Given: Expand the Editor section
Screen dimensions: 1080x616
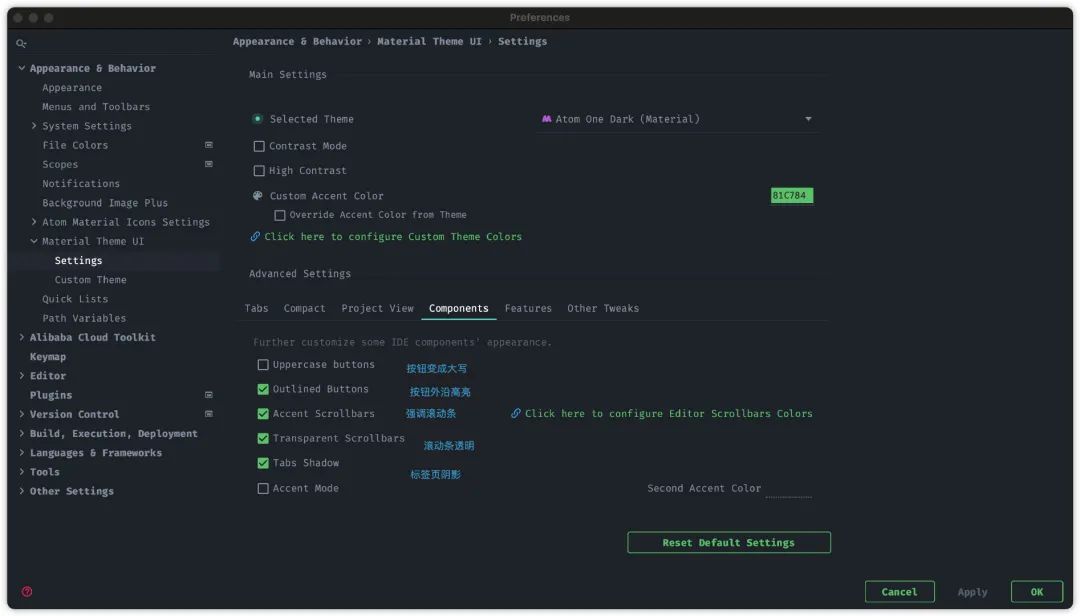Looking at the screenshot, I should (x=22, y=376).
